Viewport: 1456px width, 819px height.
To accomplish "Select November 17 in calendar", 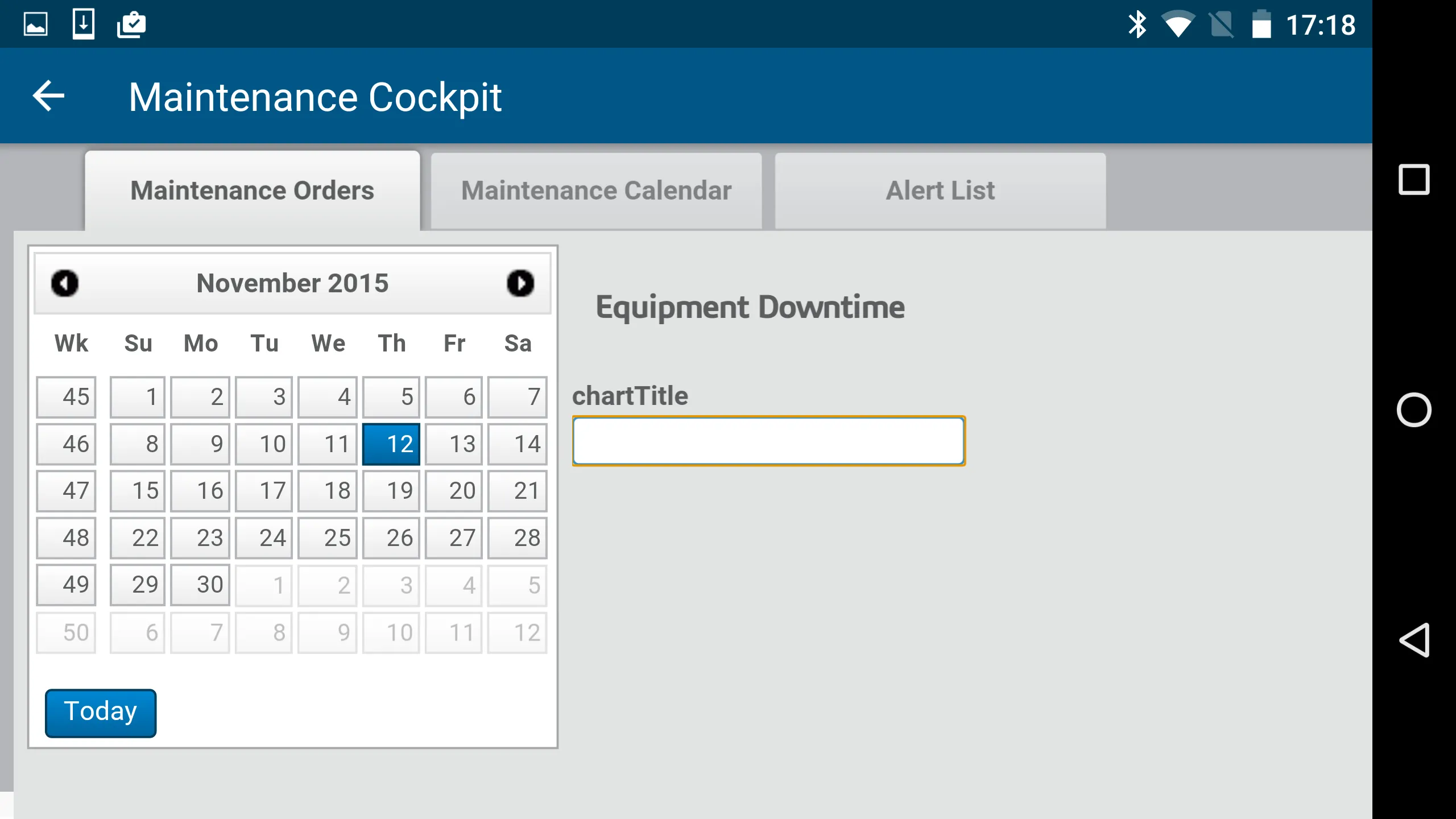I will point(264,491).
